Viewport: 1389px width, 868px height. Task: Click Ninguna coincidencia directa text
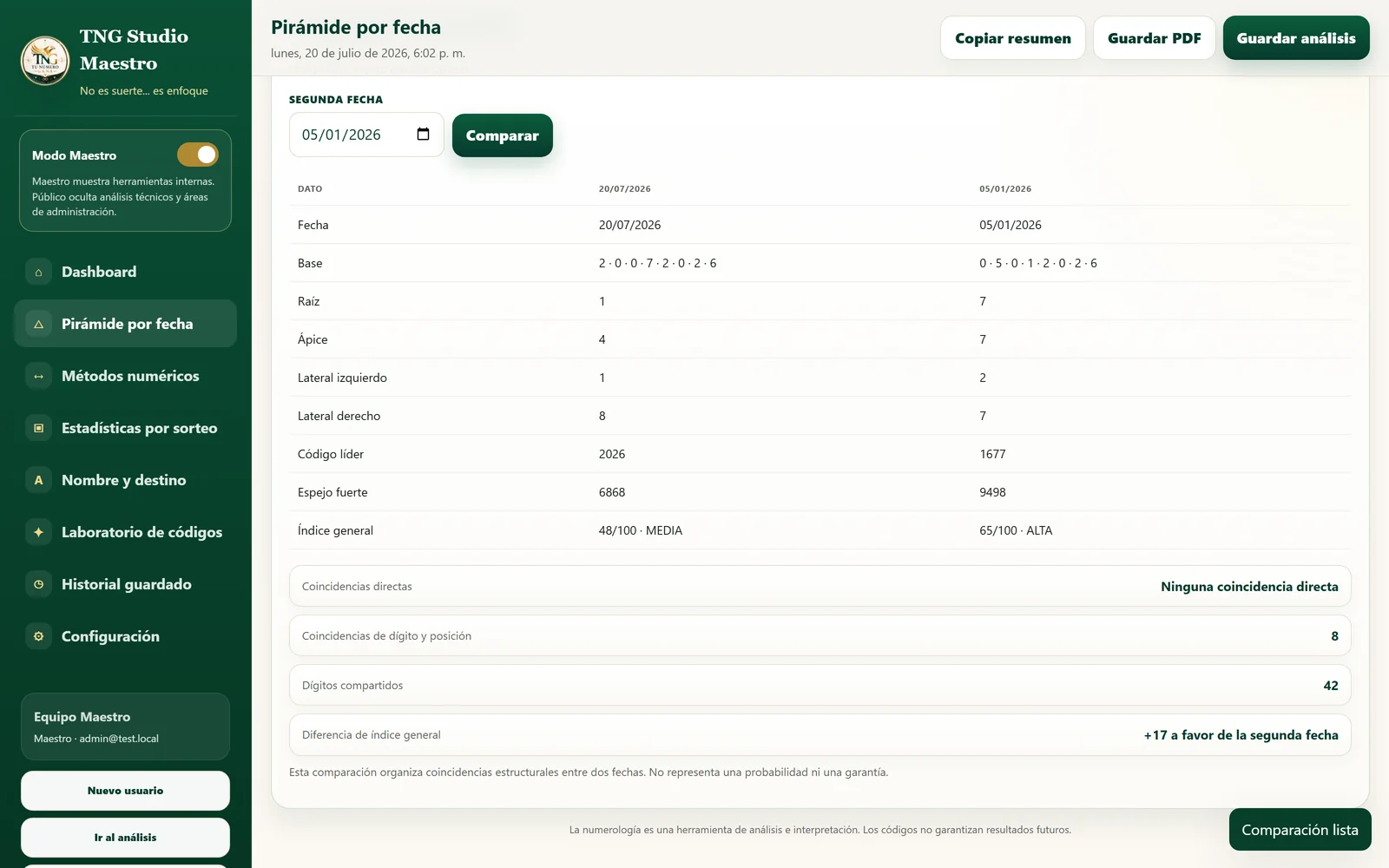(x=1249, y=587)
